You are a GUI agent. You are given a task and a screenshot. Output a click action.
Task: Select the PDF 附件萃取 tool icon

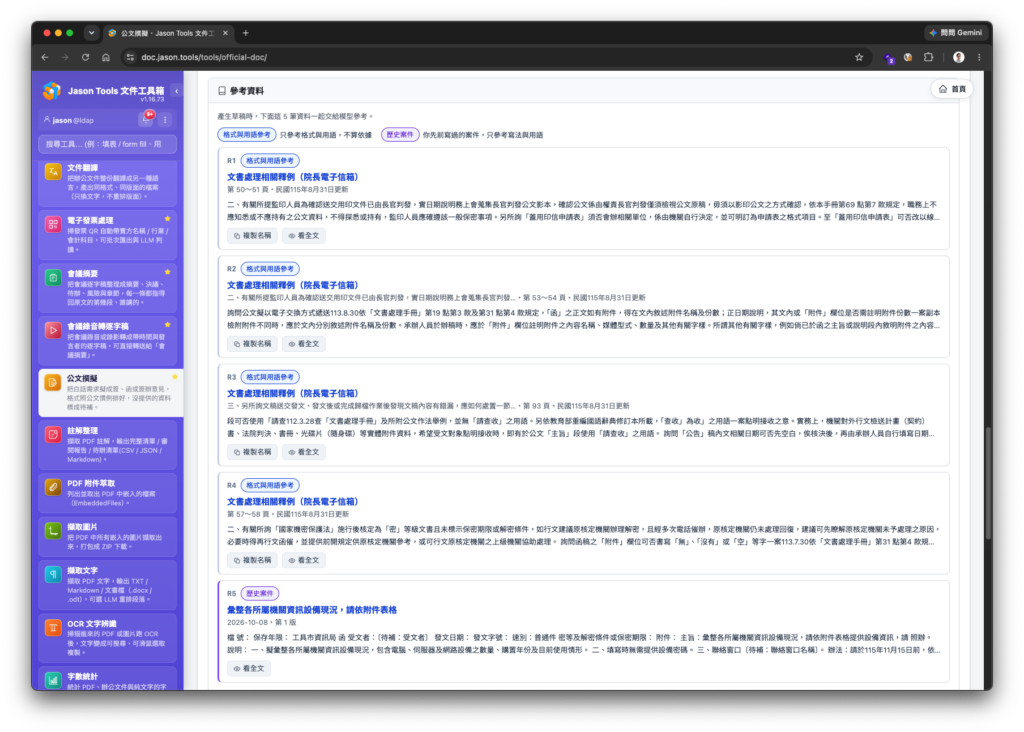point(53,487)
